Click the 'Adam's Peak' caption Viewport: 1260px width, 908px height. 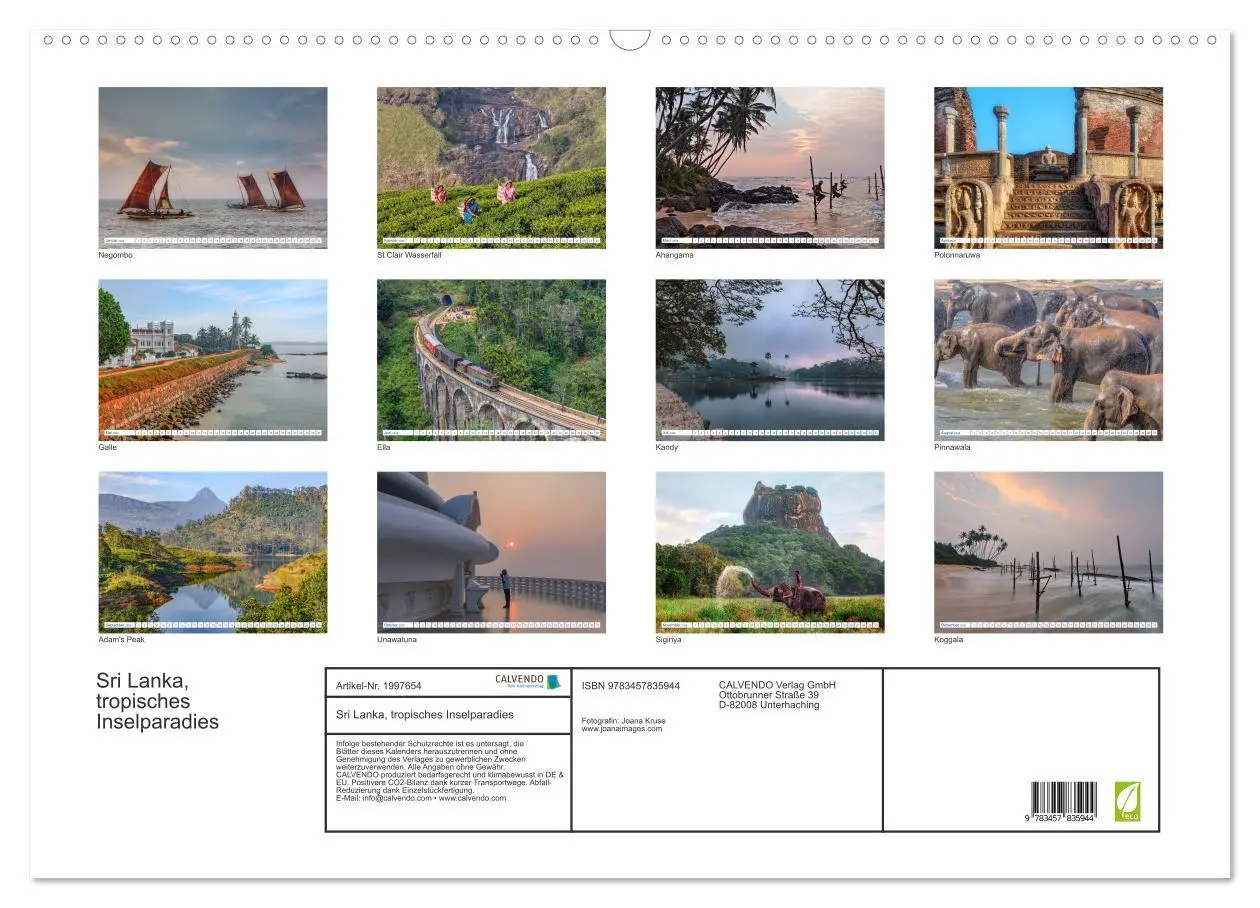[122, 639]
